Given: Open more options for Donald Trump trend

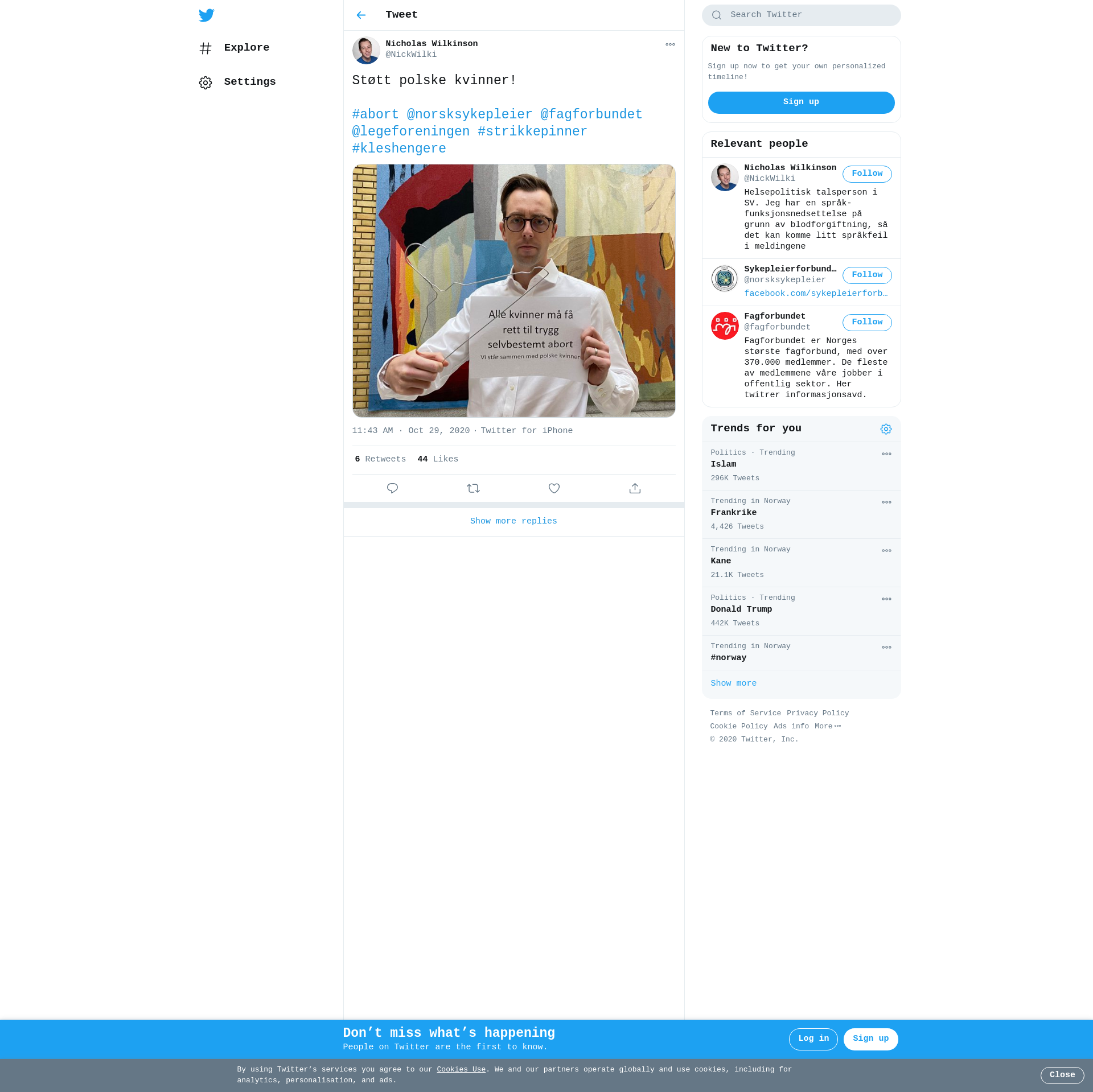Looking at the screenshot, I should click(x=886, y=599).
